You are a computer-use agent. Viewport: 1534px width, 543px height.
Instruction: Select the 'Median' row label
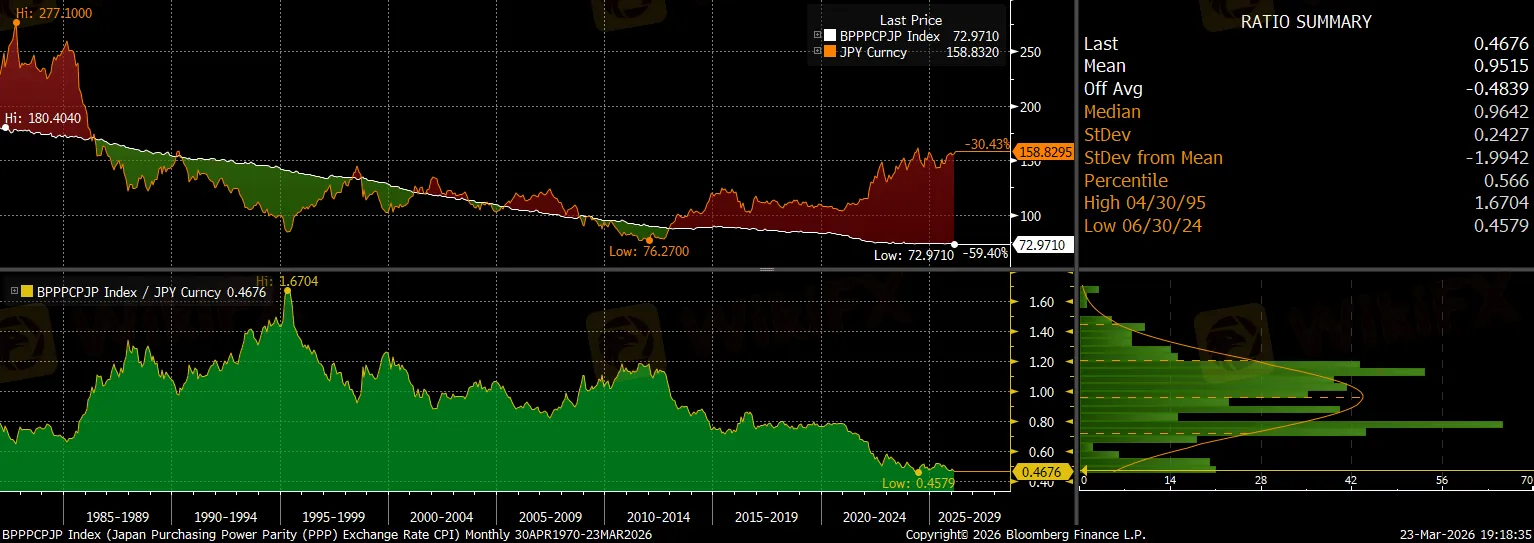pos(1112,112)
